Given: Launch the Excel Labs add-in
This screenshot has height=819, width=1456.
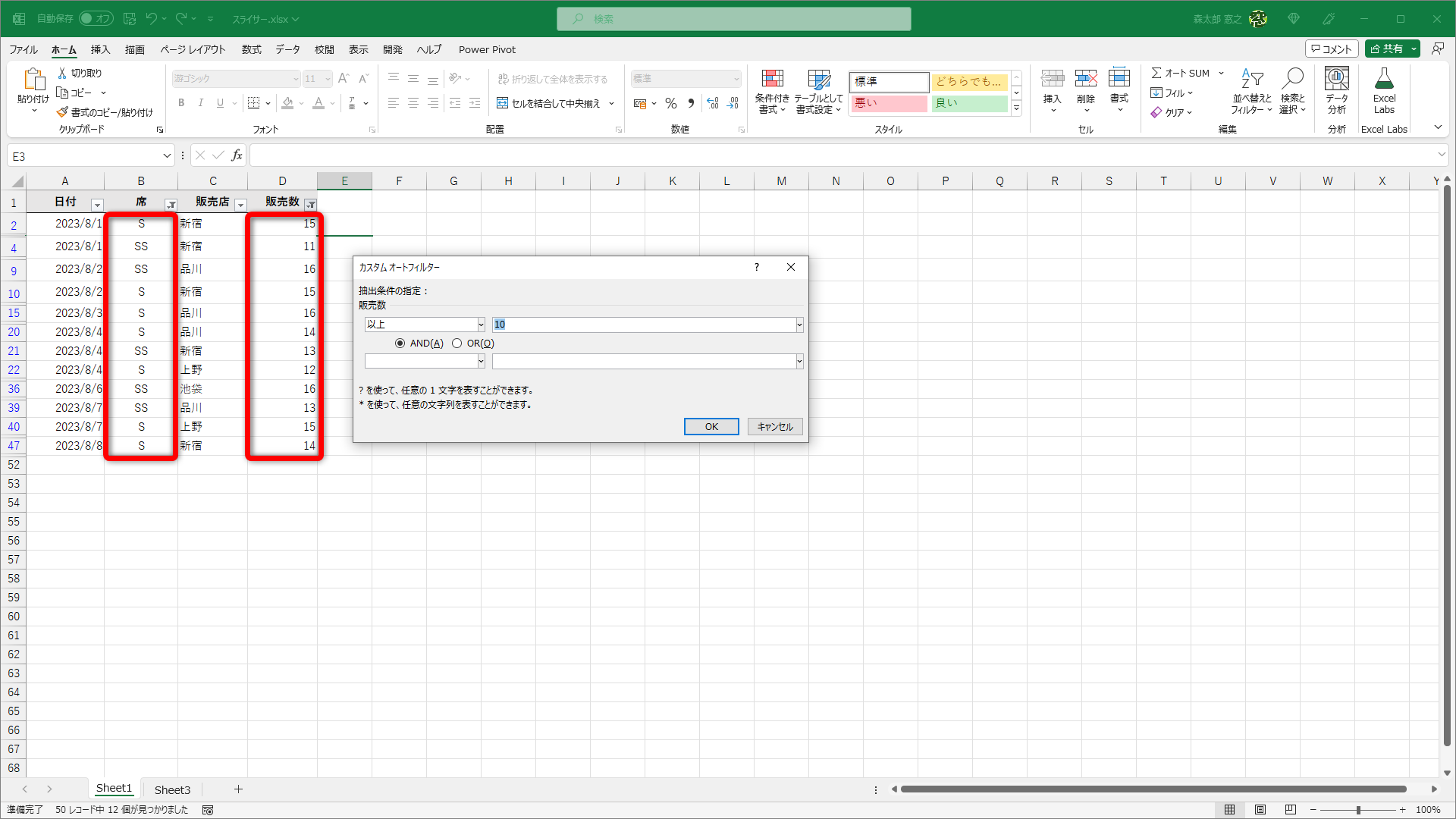Looking at the screenshot, I should click(1384, 80).
